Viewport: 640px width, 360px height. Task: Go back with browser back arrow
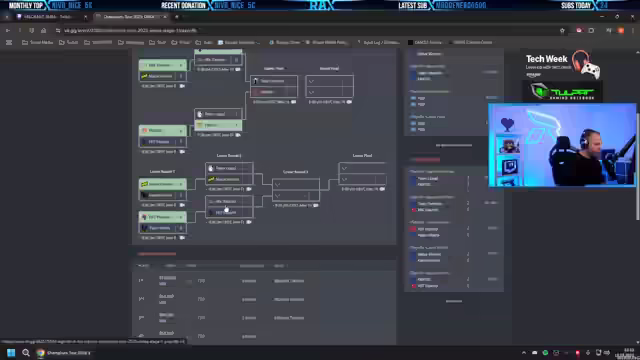click(8, 31)
